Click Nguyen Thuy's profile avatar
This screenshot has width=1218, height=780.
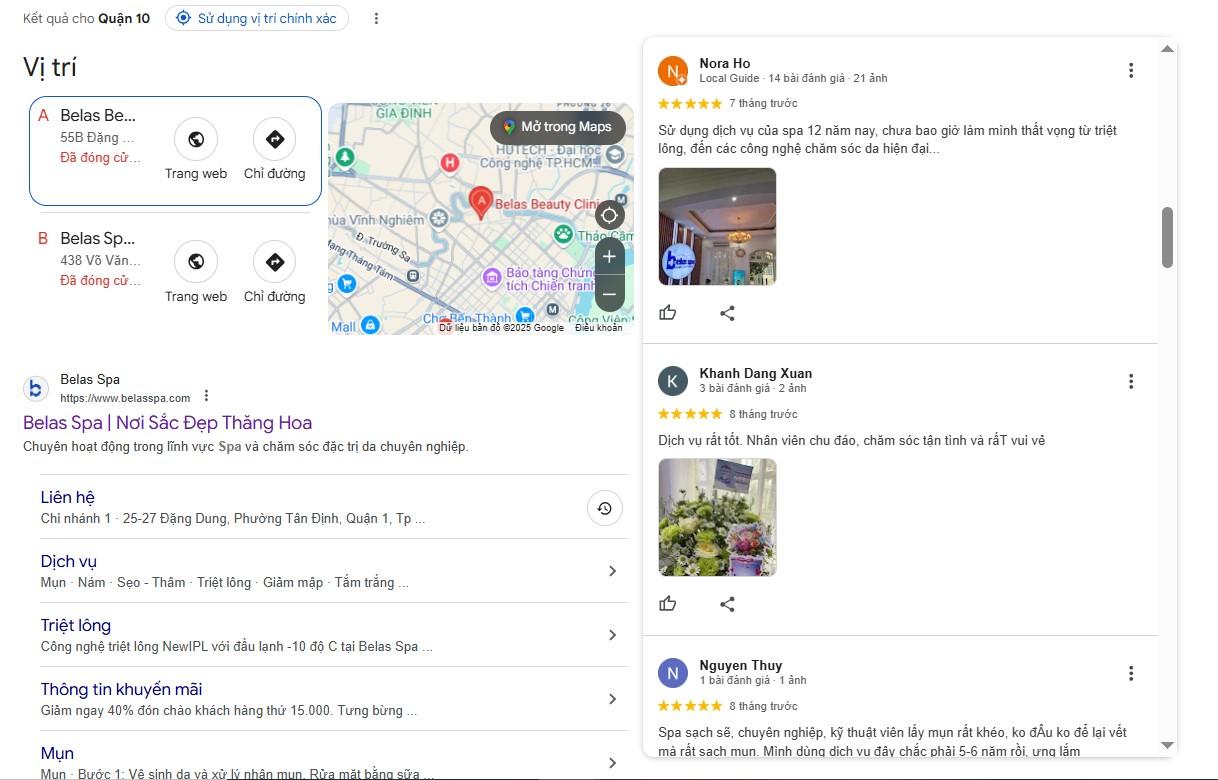click(x=673, y=673)
